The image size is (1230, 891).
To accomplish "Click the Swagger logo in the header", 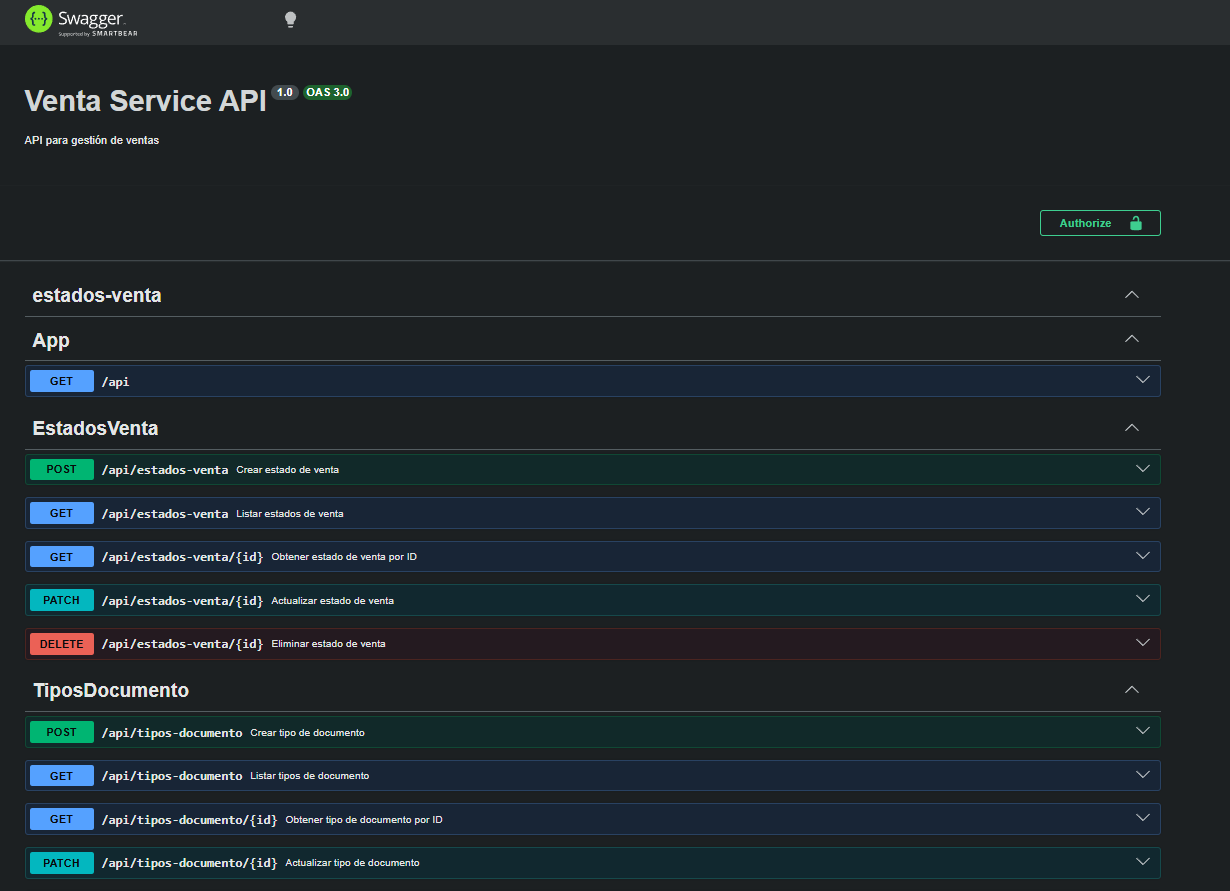I will 81,20.
